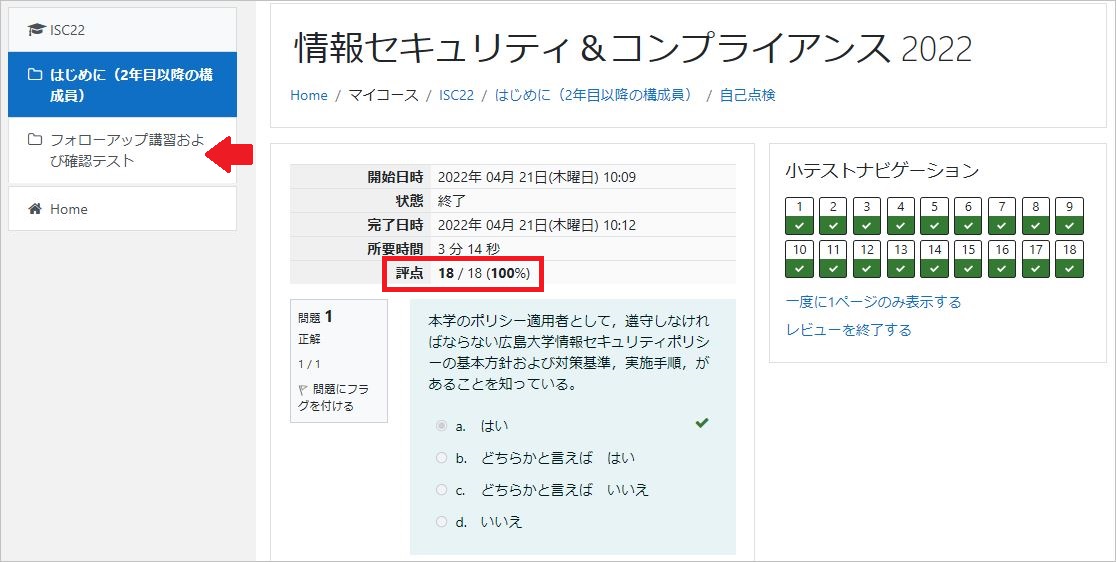This screenshot has height=562, width=1116.
Task: Jump to question 13 in quiz navigation
Action: 900,259
